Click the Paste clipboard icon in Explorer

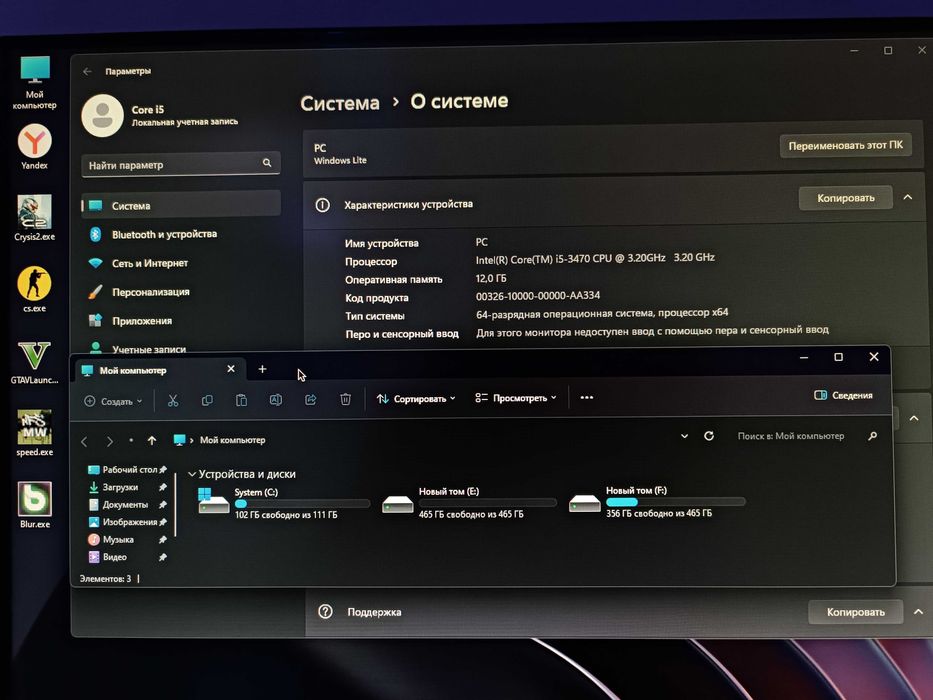[x=242, y=400]
